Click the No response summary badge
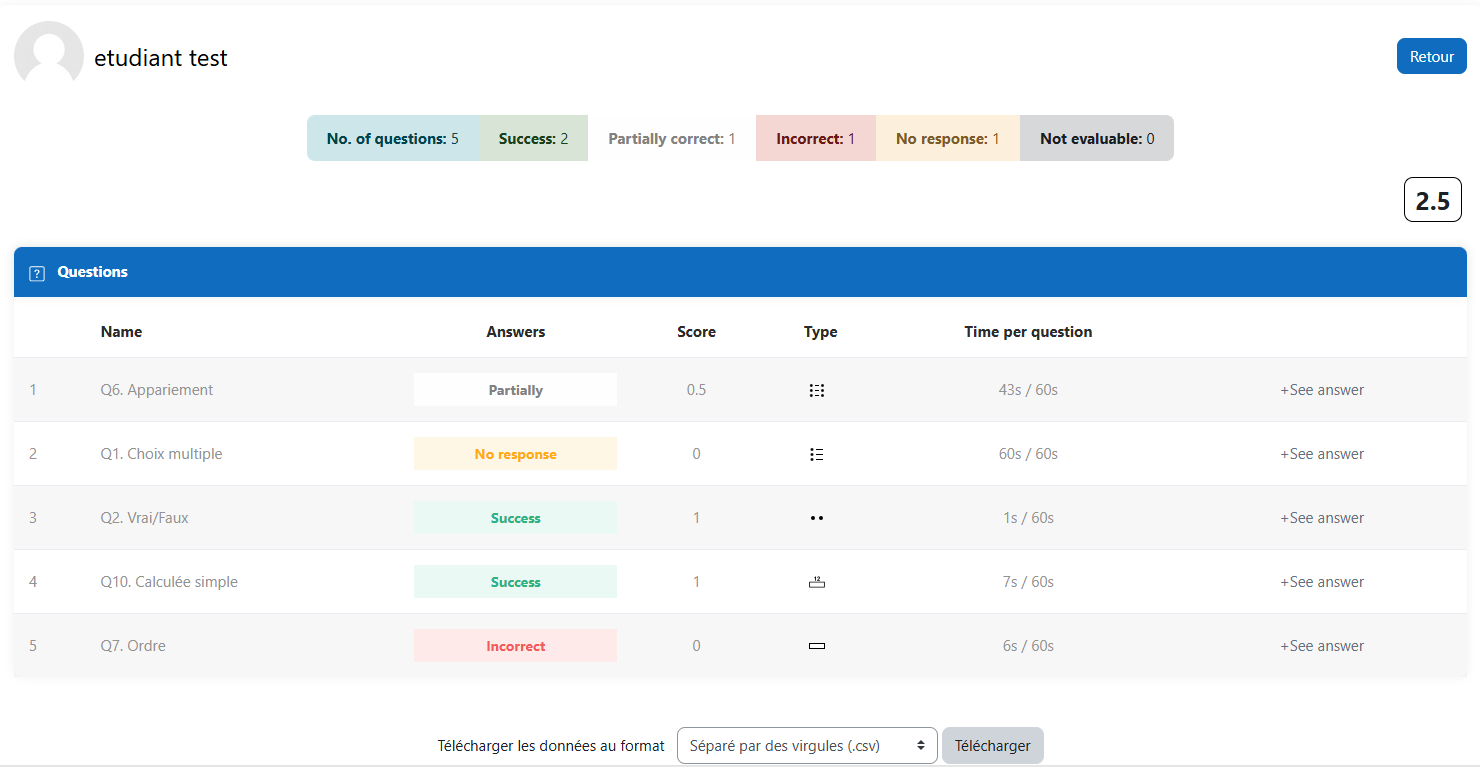Screen dimensions: 1480x767 point(947,139)
